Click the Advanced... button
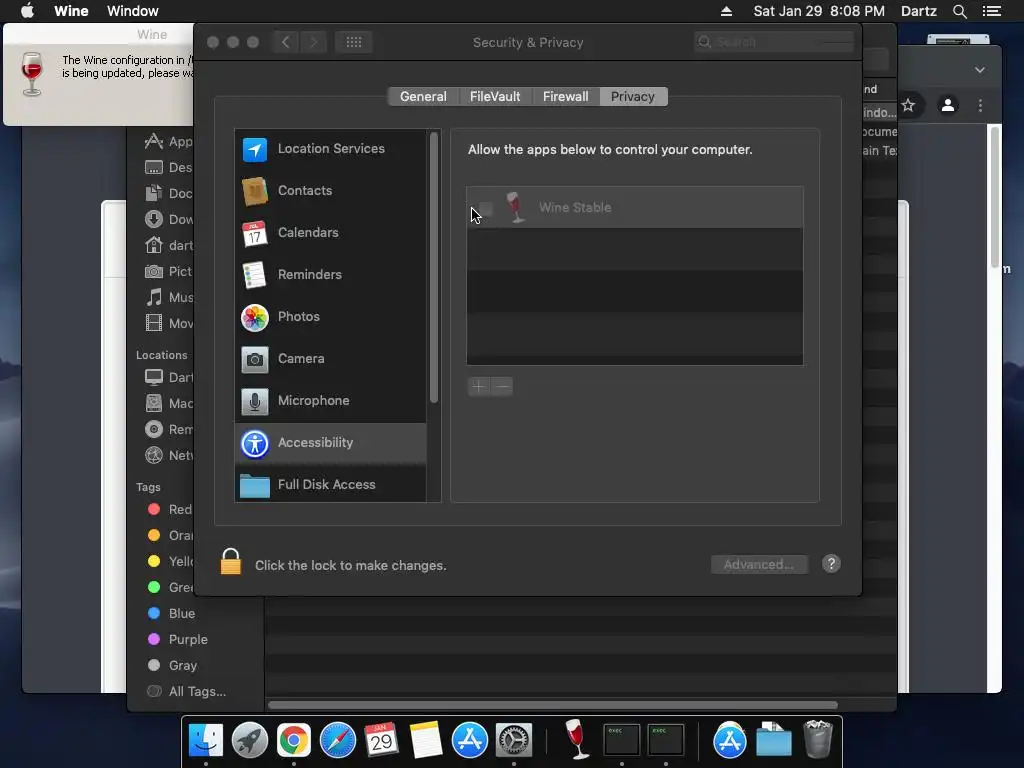 pos(759,564)
